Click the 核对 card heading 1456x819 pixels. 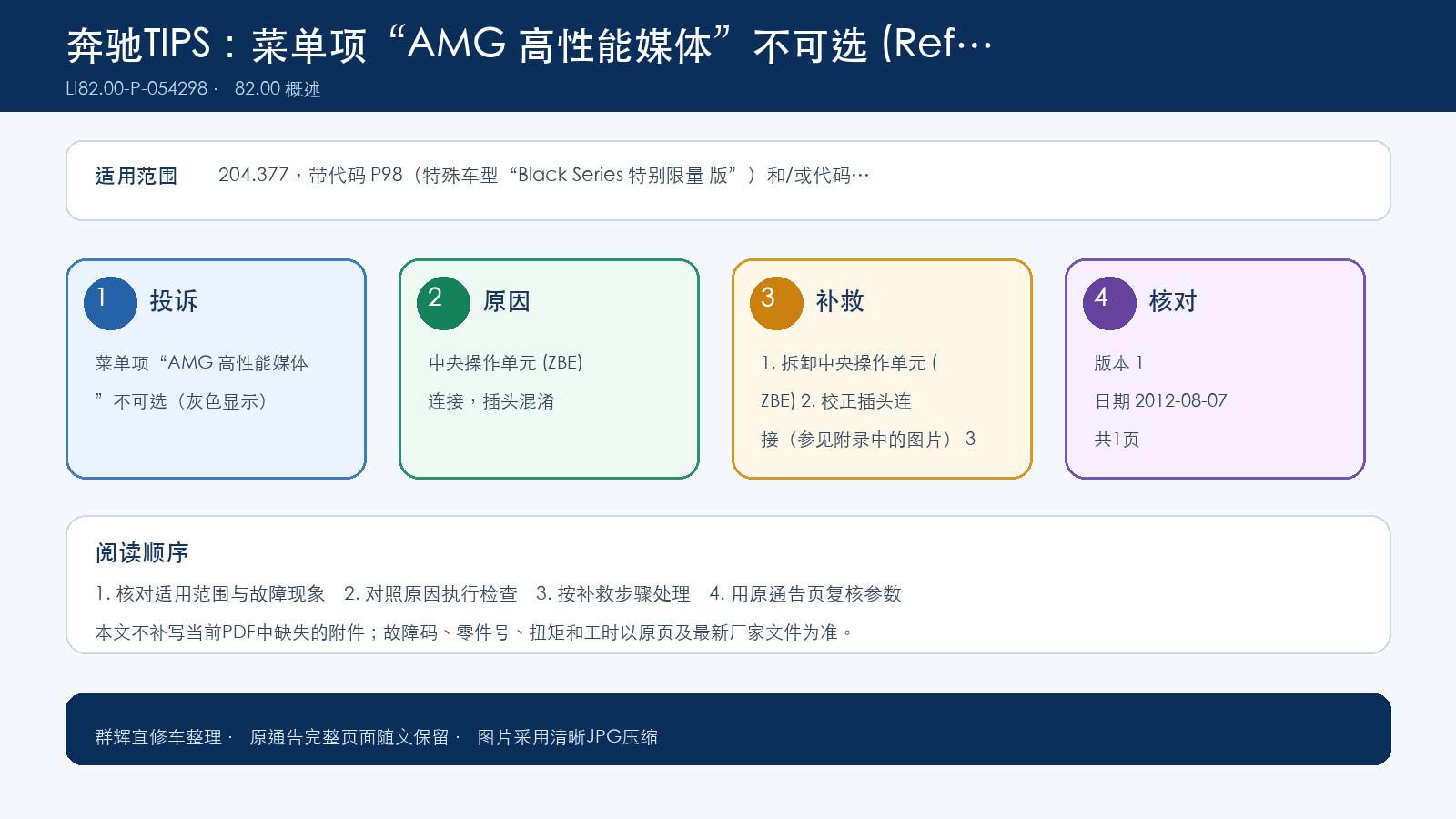pyautogui.click(x=1173, y=301)
